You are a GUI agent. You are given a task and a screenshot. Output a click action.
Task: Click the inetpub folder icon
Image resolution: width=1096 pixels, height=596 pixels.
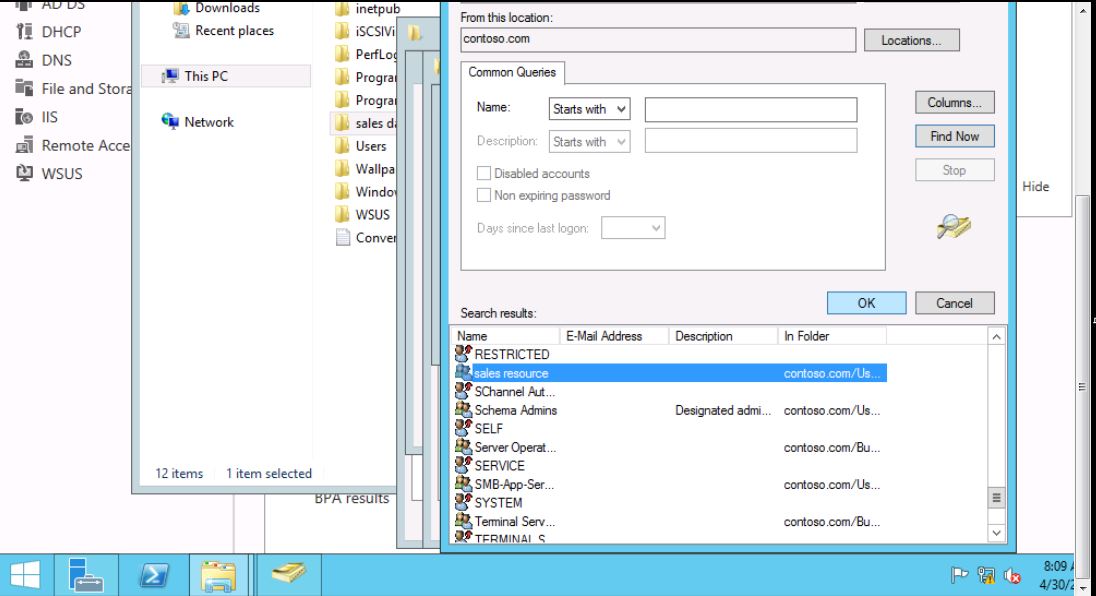(x=342, y=9)
